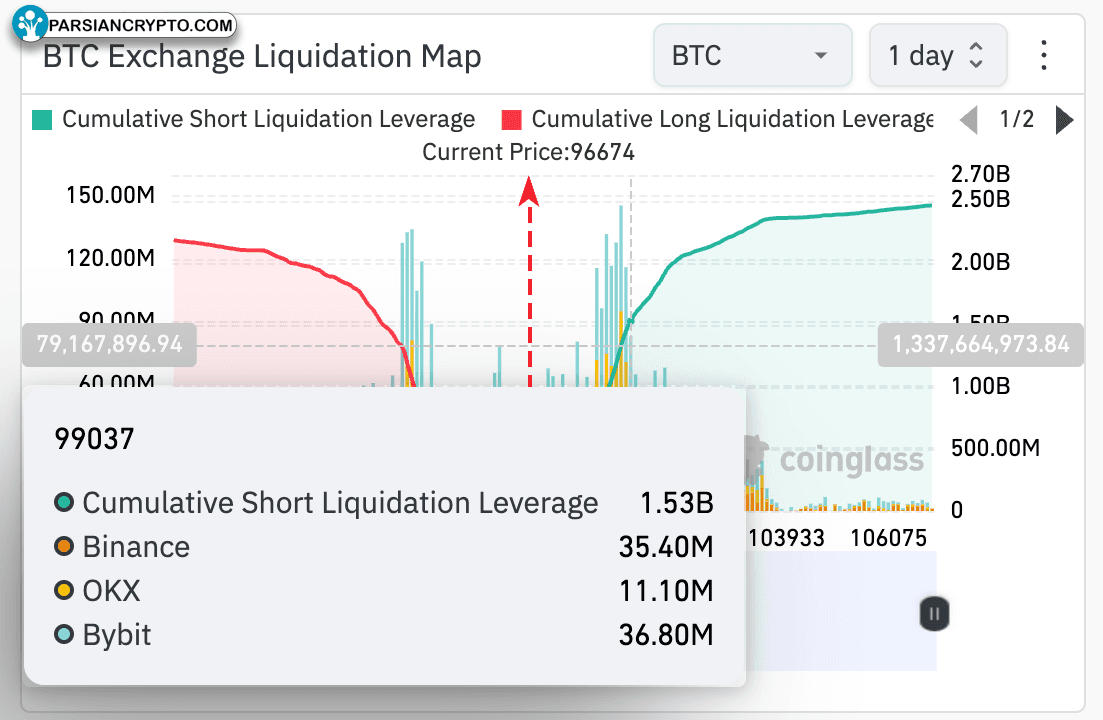This screenshot has width=1103, height=720.
Task: Click the pause handle on range slider
Action: (x=934, y=614)
